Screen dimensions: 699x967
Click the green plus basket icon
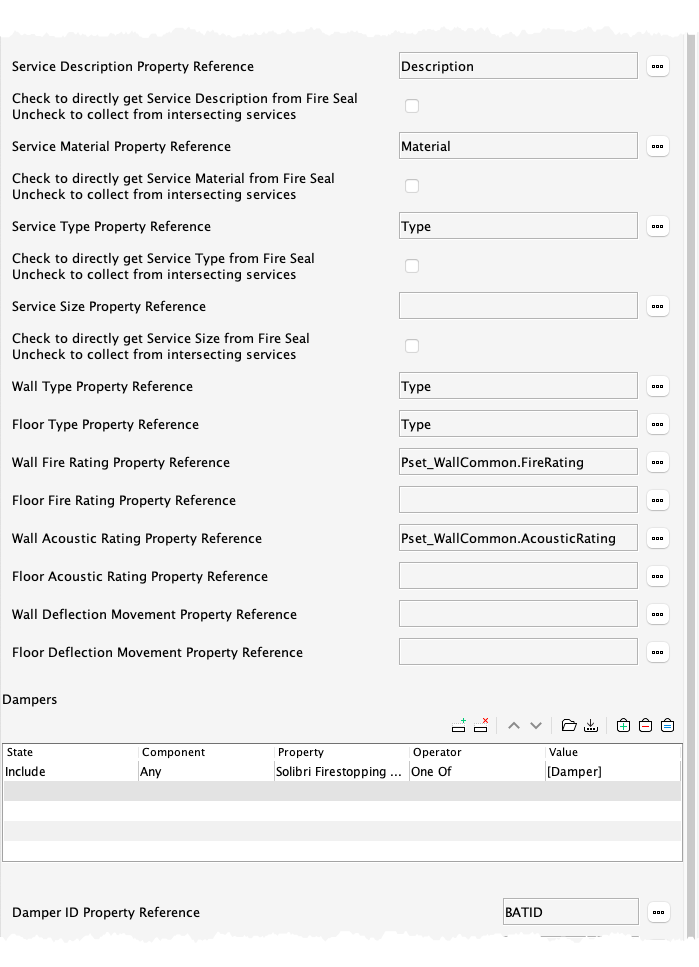pos(623,725)
